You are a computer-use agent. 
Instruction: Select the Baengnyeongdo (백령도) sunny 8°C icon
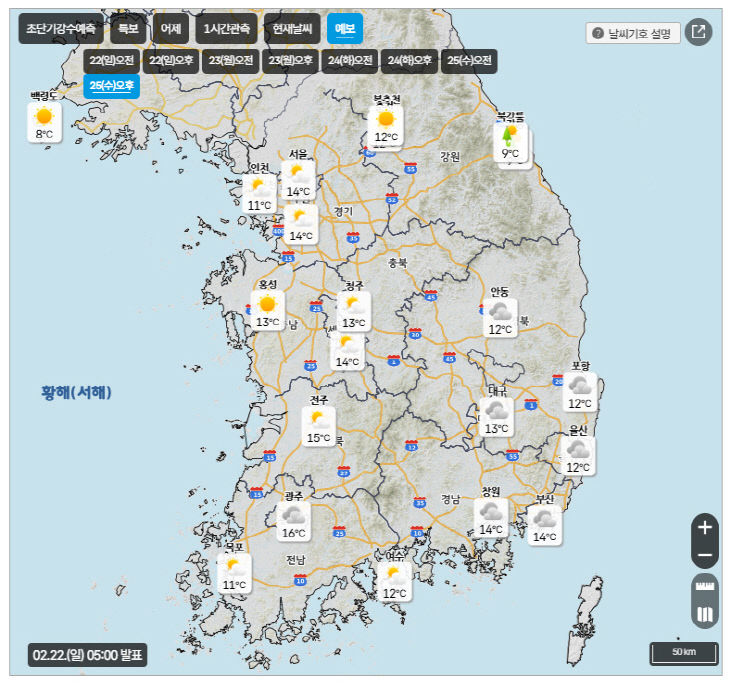tap(43, 122)
